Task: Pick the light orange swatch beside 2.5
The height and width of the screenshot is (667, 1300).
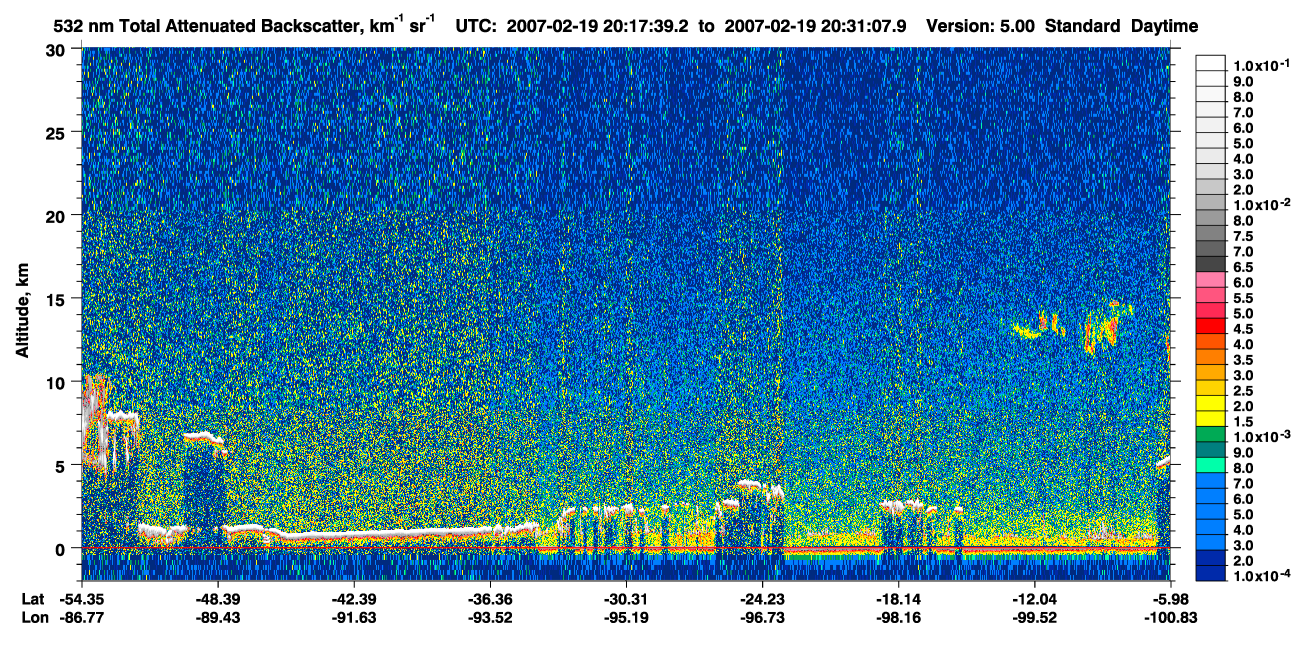Action: [x=1210, y=389]
